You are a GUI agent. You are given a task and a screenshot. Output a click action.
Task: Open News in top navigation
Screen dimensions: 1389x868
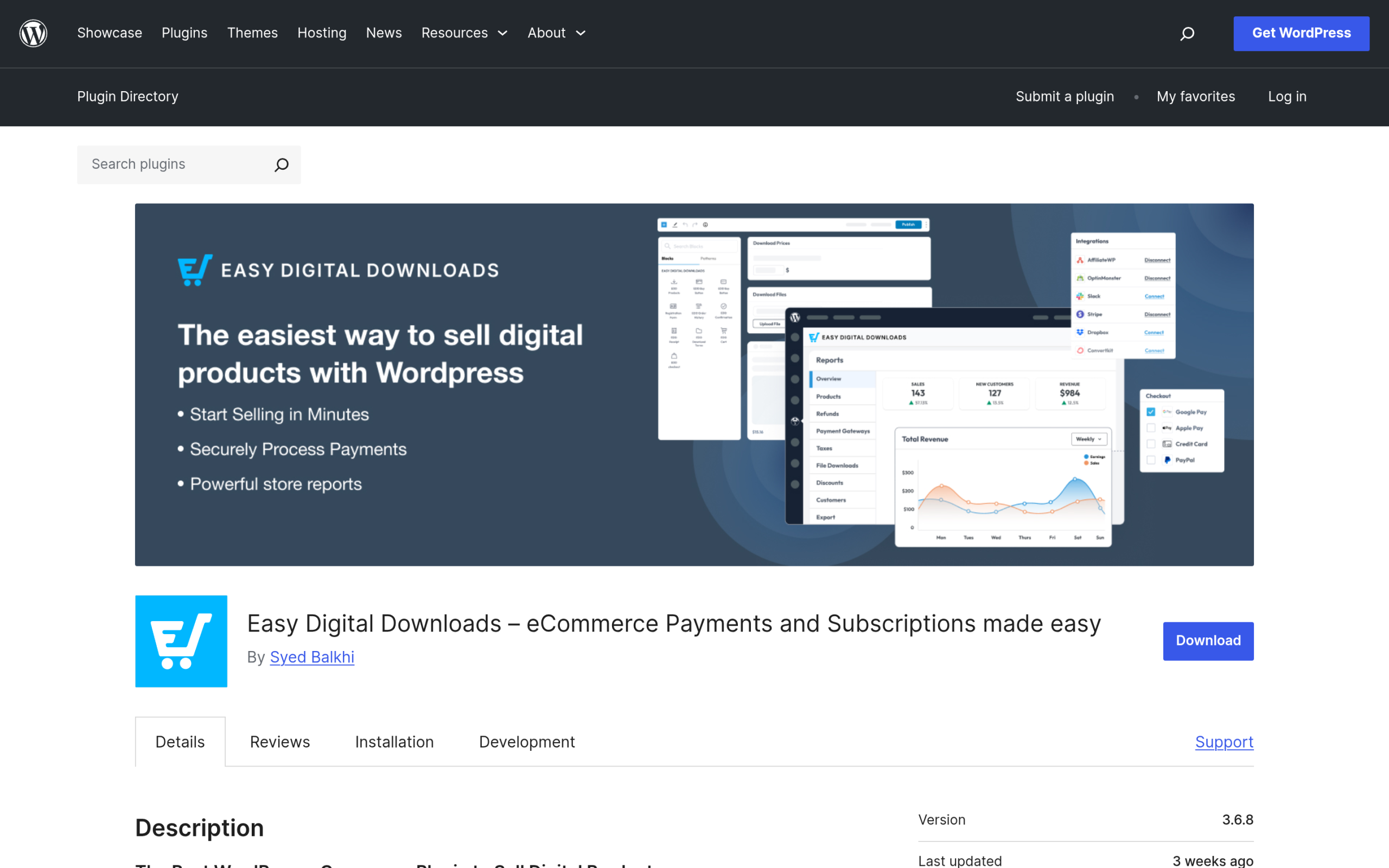pos(384,33)
